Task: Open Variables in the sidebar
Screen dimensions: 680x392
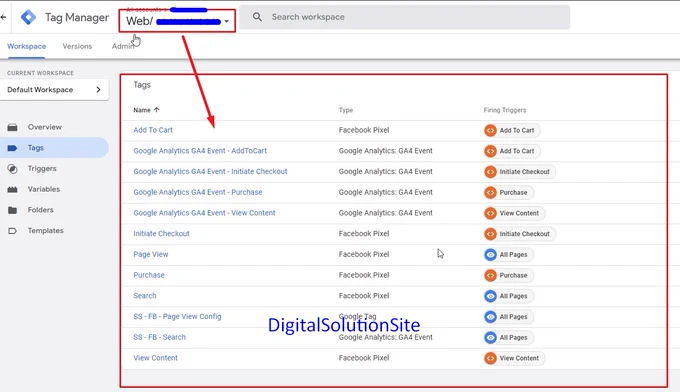Action: (44, 189)
